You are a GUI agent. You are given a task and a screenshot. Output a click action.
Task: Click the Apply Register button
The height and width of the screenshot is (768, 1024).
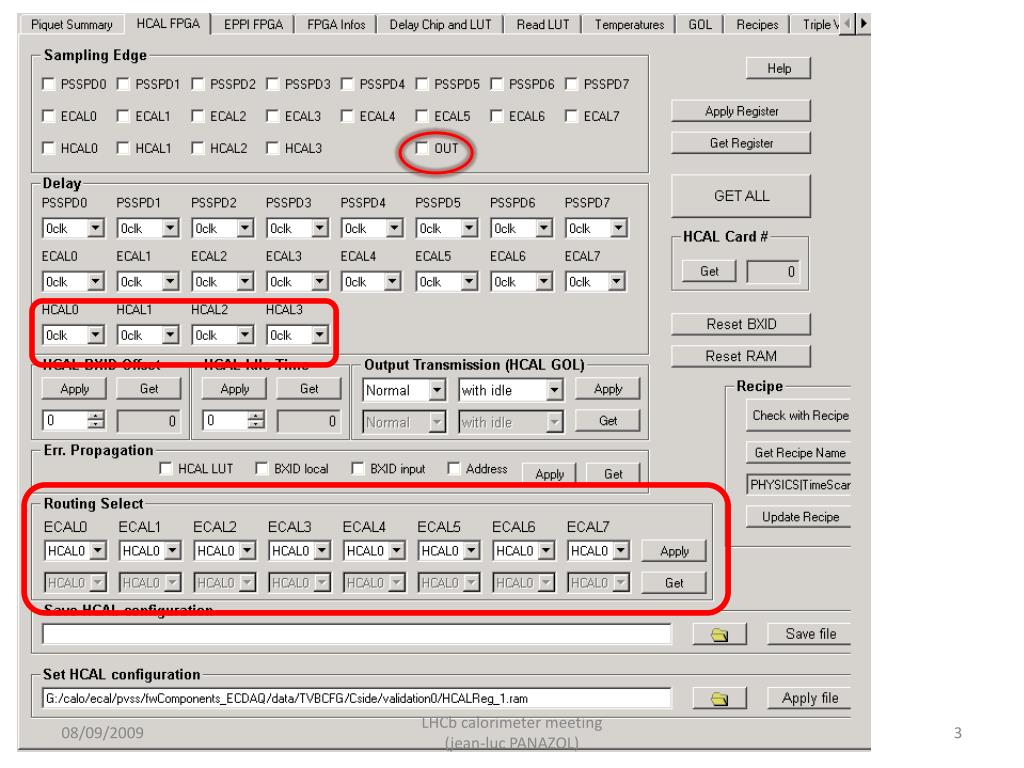click(739, 110)
